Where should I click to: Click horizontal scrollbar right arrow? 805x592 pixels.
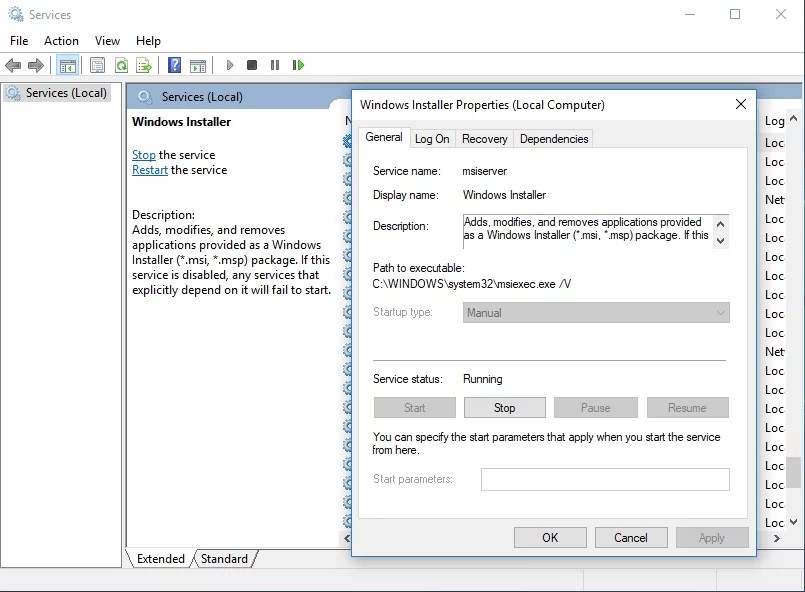(x=777, y=538)
